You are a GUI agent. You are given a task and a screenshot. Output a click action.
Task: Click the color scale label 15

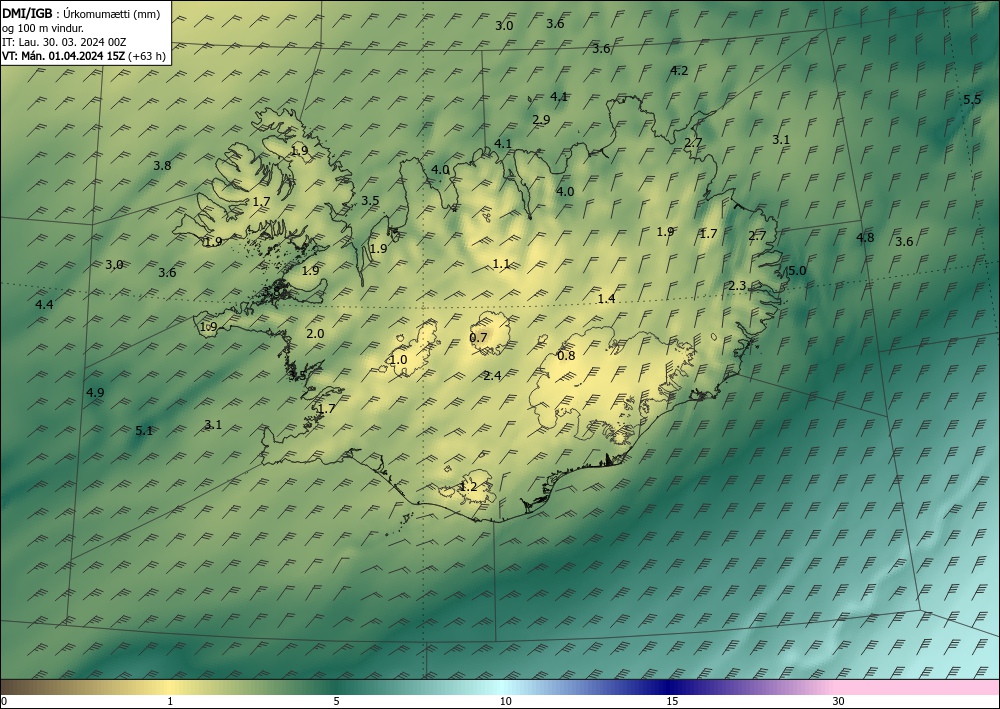672,702
